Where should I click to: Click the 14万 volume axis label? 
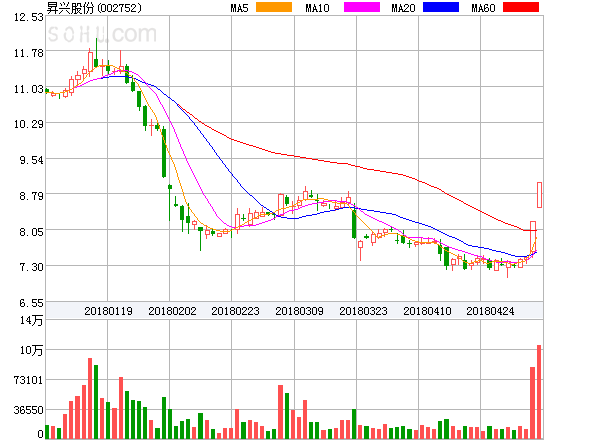point(31,320)
